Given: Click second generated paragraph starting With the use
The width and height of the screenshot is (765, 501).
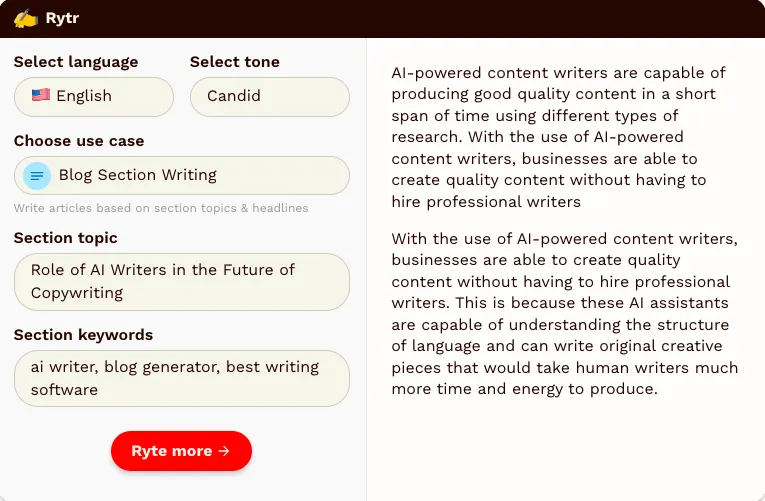Looking at the screenshot, I should tap(565, 314).
